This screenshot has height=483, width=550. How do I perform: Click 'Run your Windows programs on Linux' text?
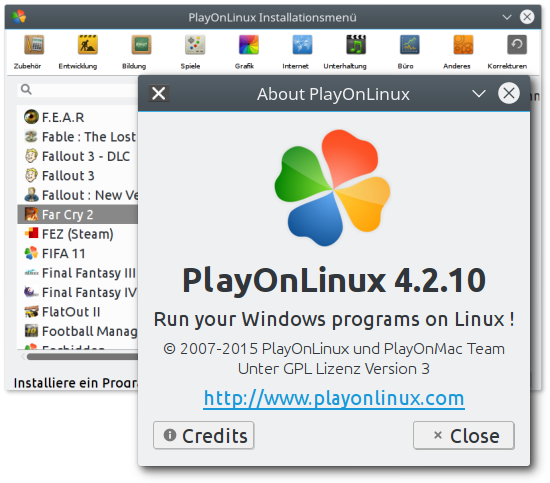(x=334, y=320)
